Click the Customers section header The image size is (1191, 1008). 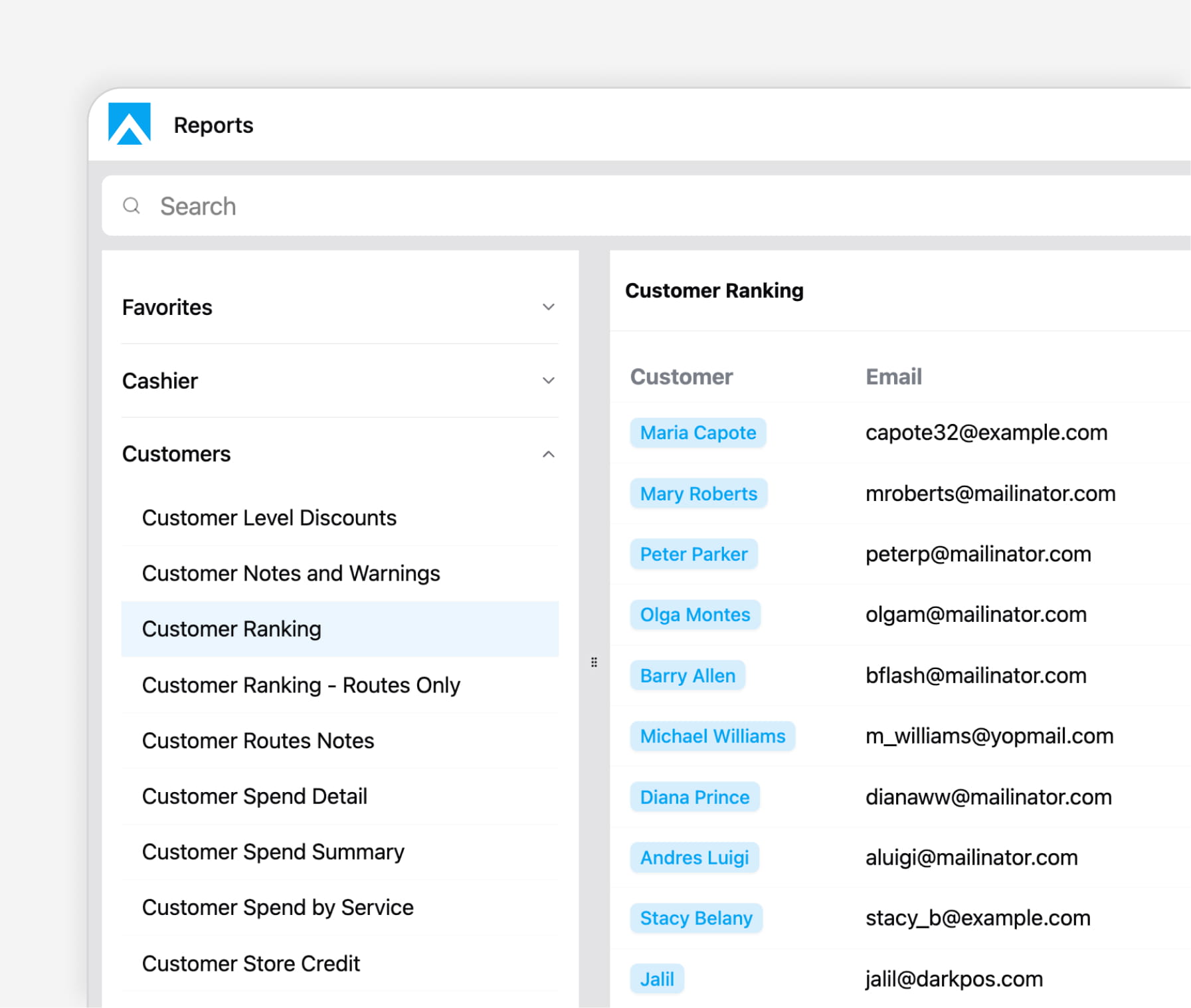(340, 454)
